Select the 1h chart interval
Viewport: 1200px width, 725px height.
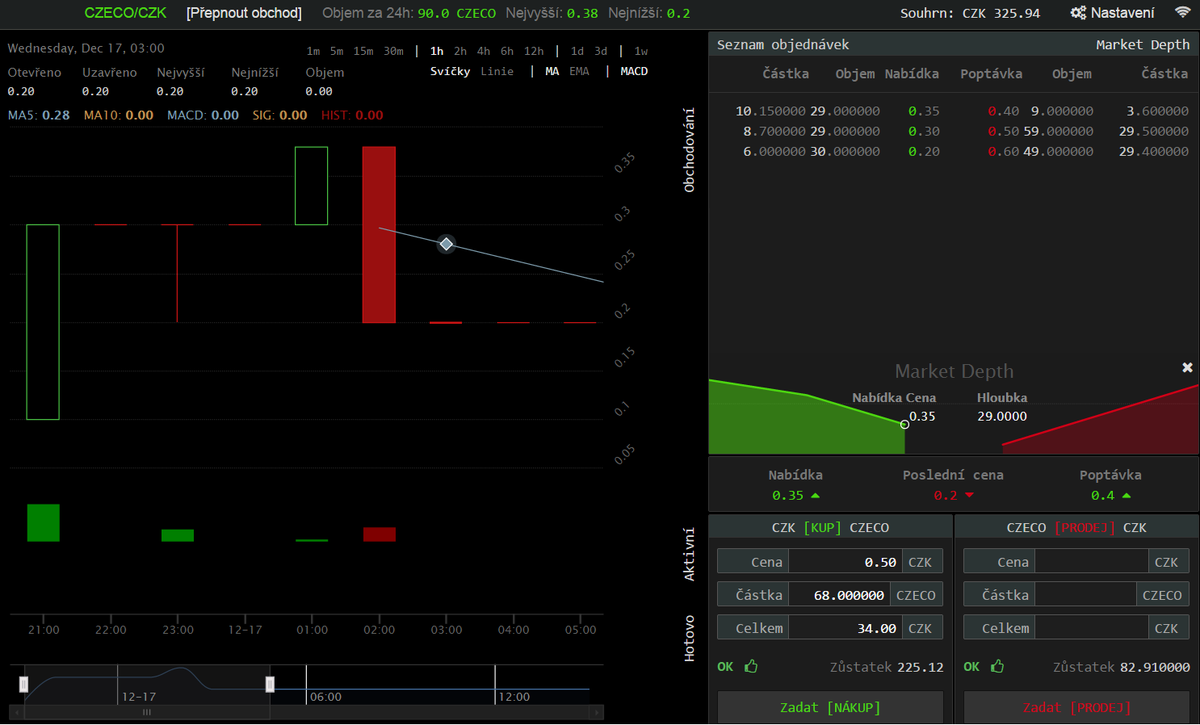pos(437,51)
